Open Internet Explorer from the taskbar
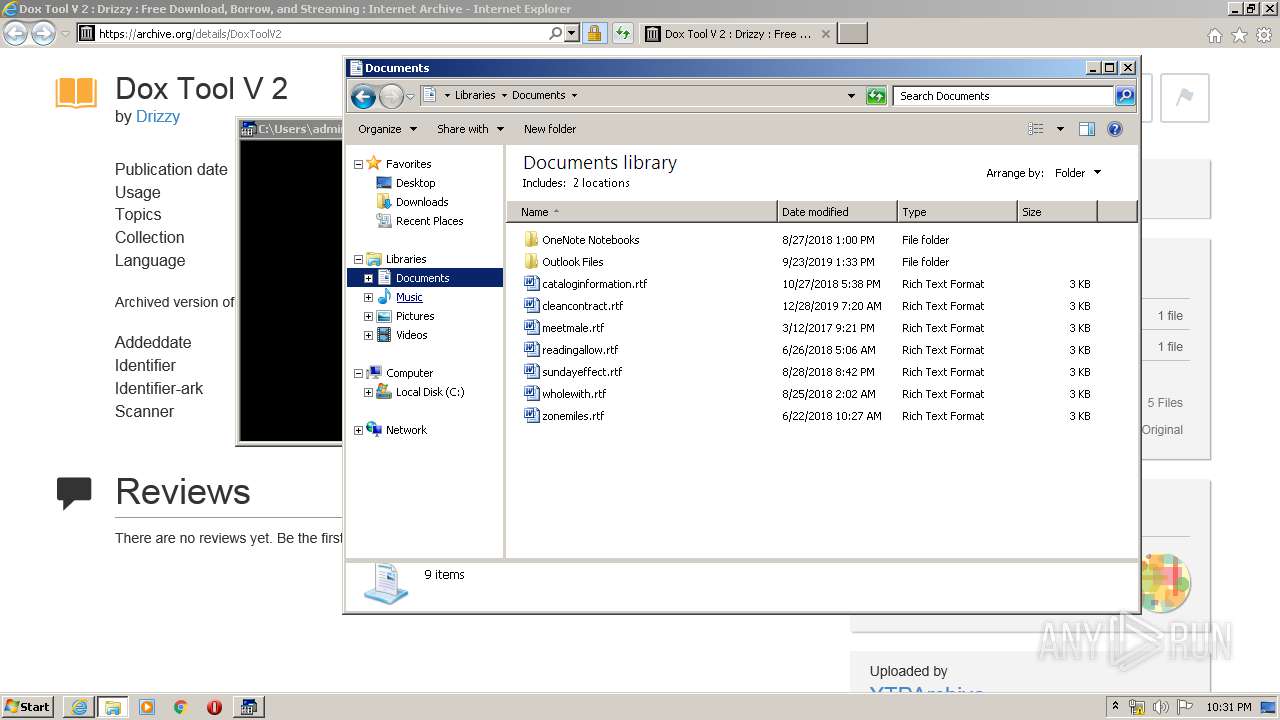The height and width of the screenshot is (720, 1280). tap(79, 707)
